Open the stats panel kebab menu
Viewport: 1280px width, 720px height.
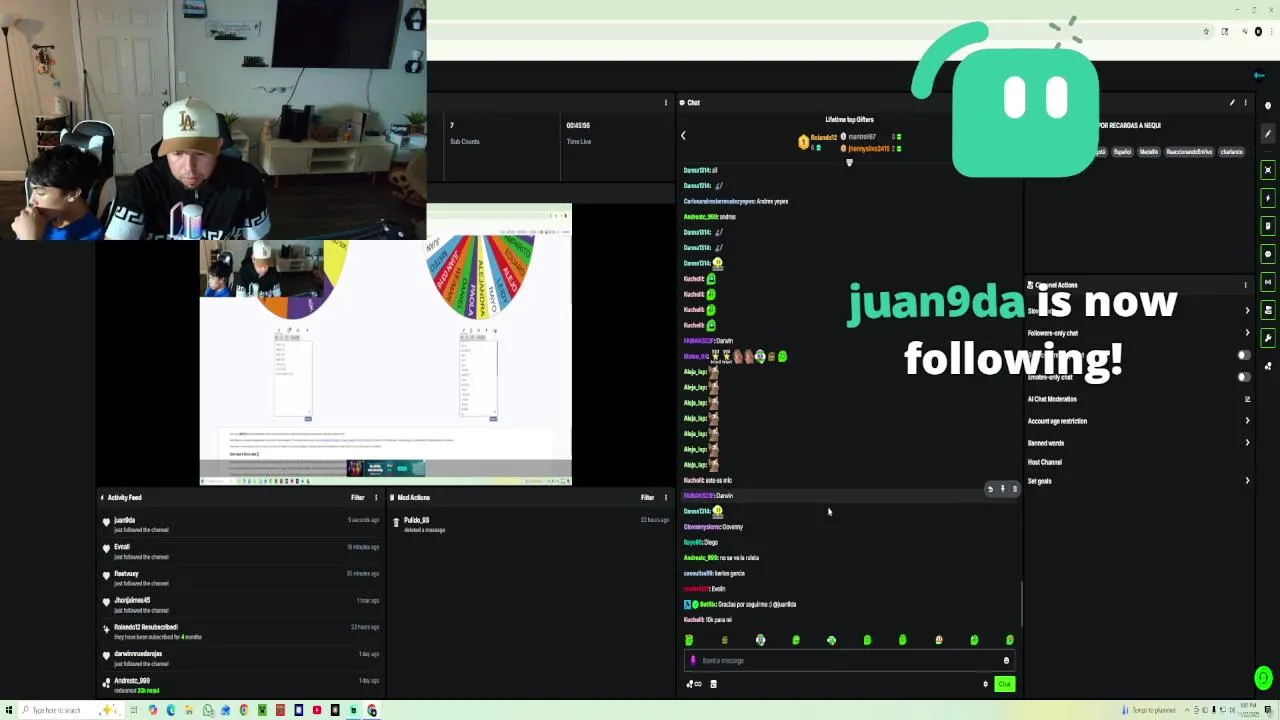(666, 102)
